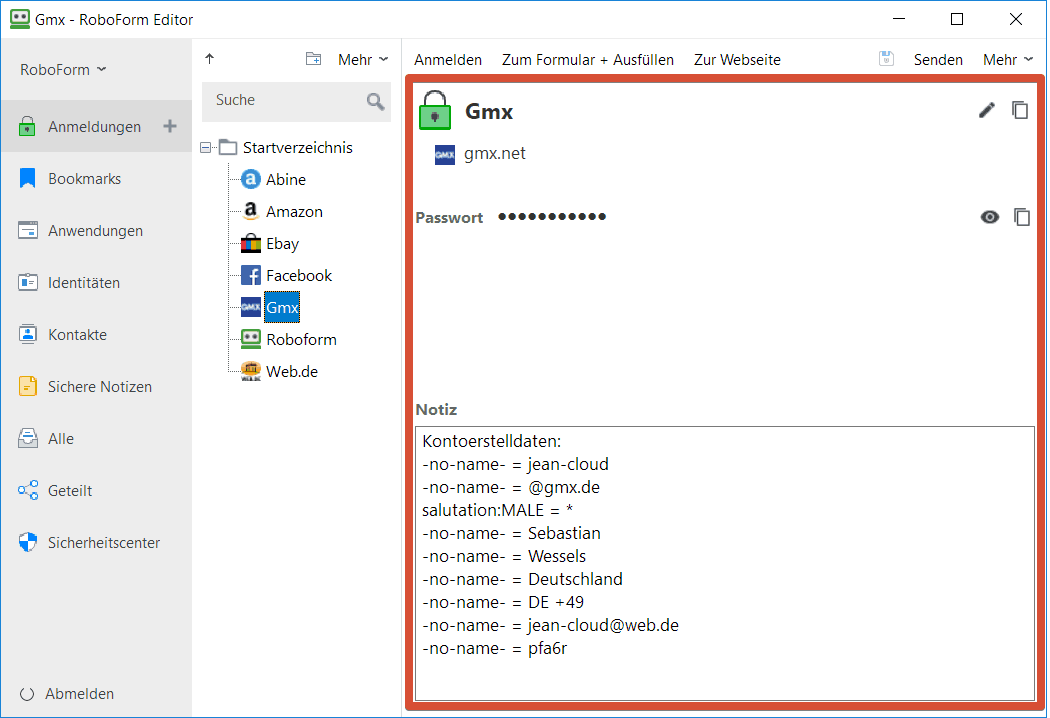Click the Abine icon in the list

tap(250, 179)
